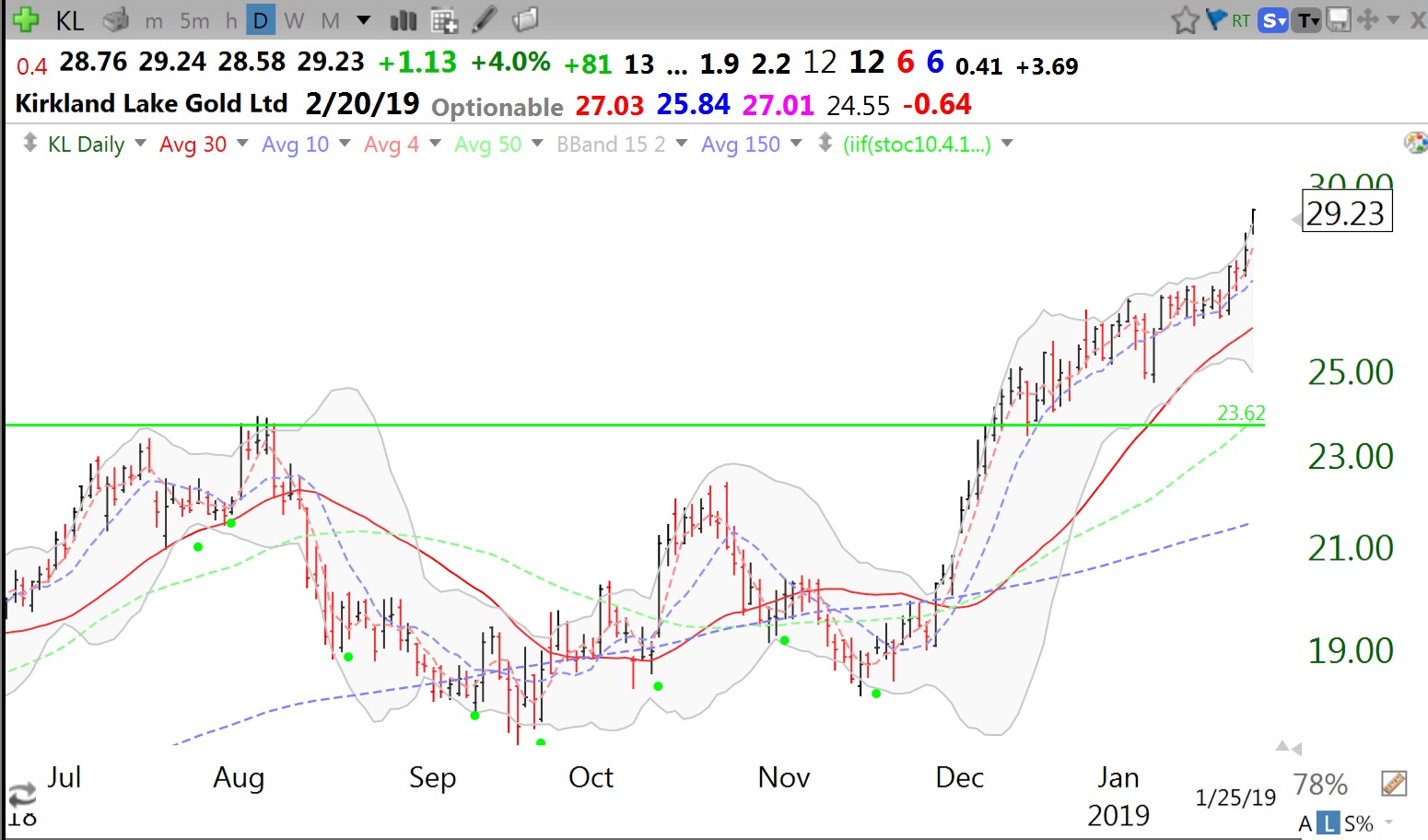Viewport: 1428px width, 840px height.
Task: Switch to the 1-minute 'm' timeframe
Action: pyautogui.click(x=154, y=20)
